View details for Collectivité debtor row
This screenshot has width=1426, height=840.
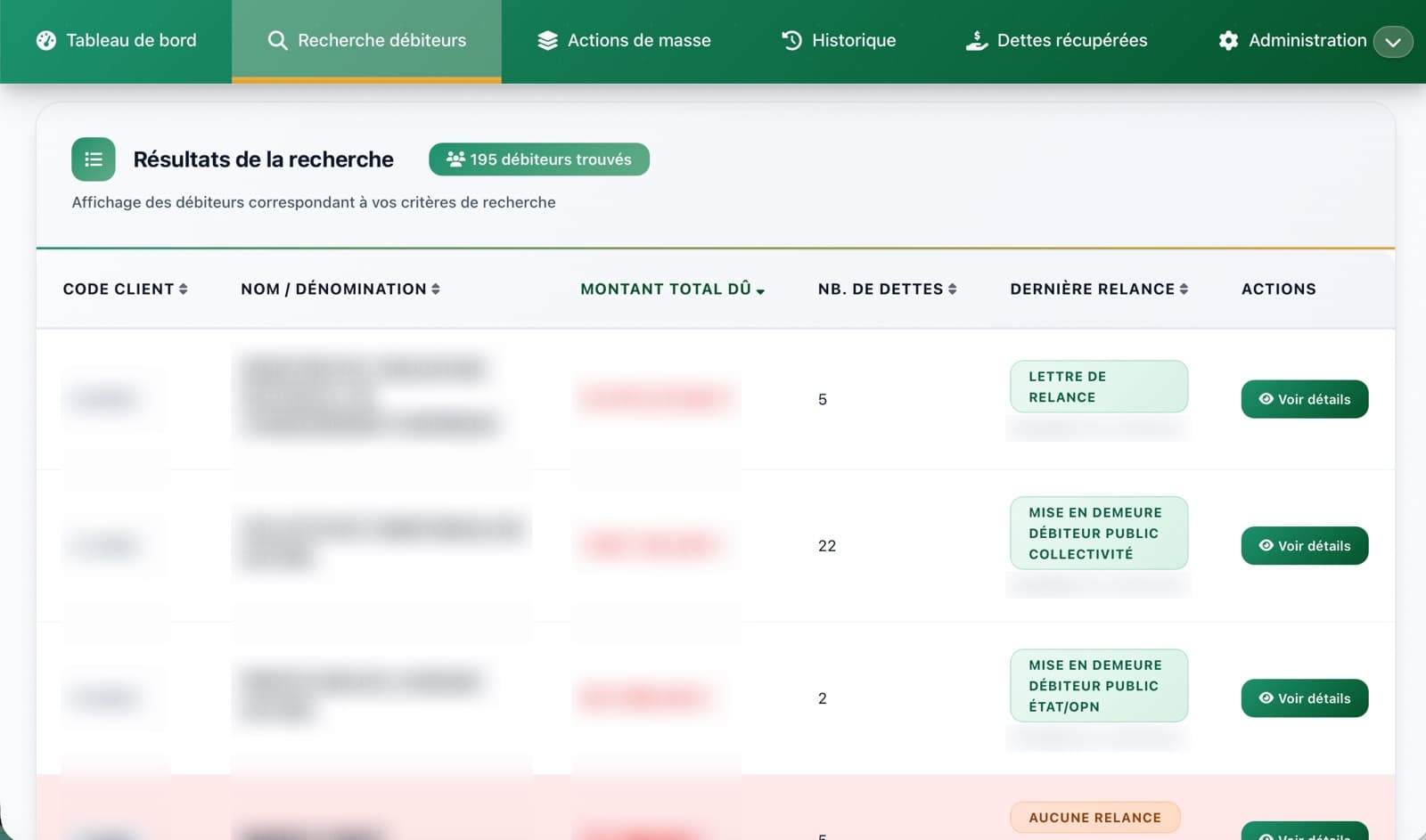pyautogui.click(x=1305, y=546)
